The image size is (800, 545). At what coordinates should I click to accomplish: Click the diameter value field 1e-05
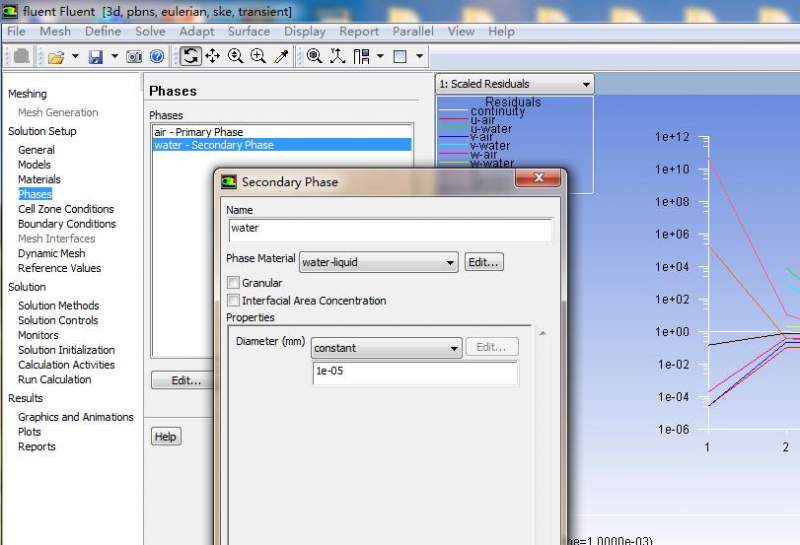pyautogui.click(x=415, y=373)
